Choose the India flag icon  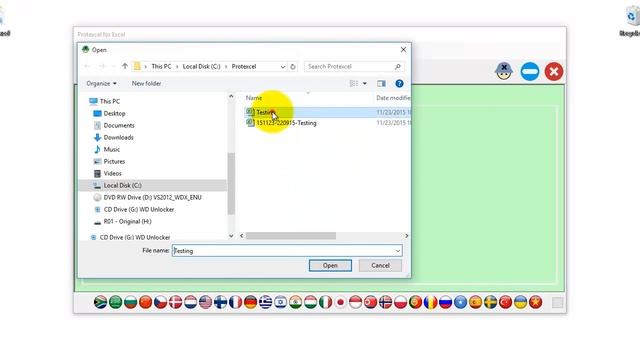point(295,302)
